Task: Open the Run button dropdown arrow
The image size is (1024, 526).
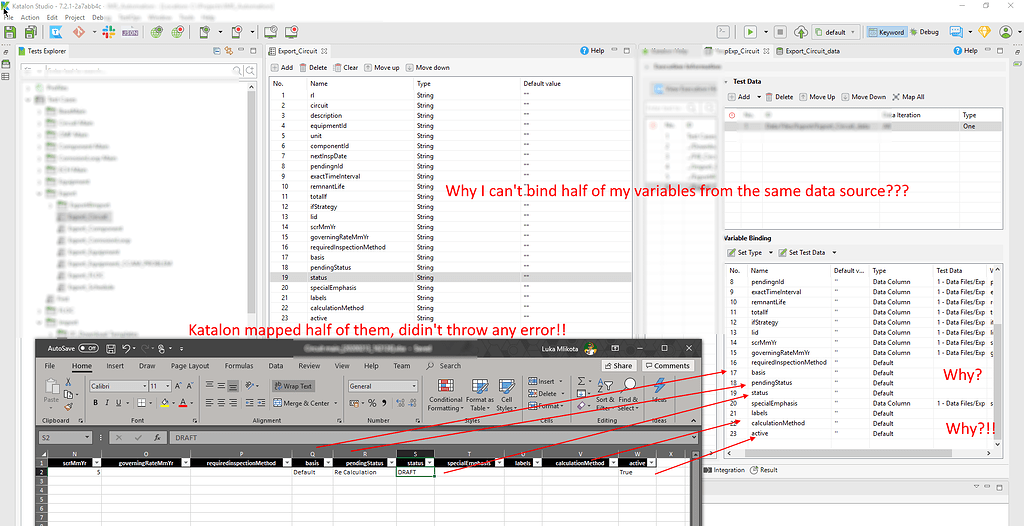Action: point(765,32)
